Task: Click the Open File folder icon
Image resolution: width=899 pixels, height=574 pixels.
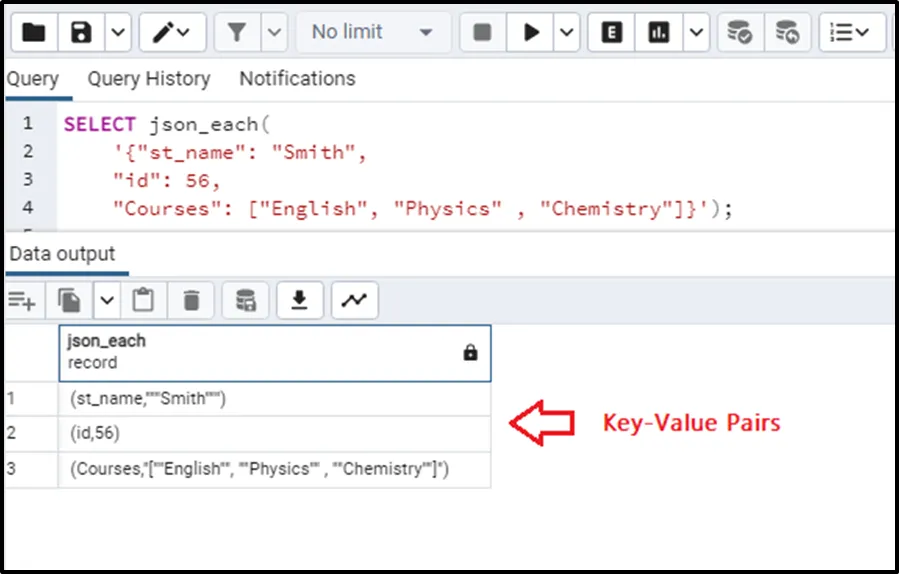Action: click(33, 32)
